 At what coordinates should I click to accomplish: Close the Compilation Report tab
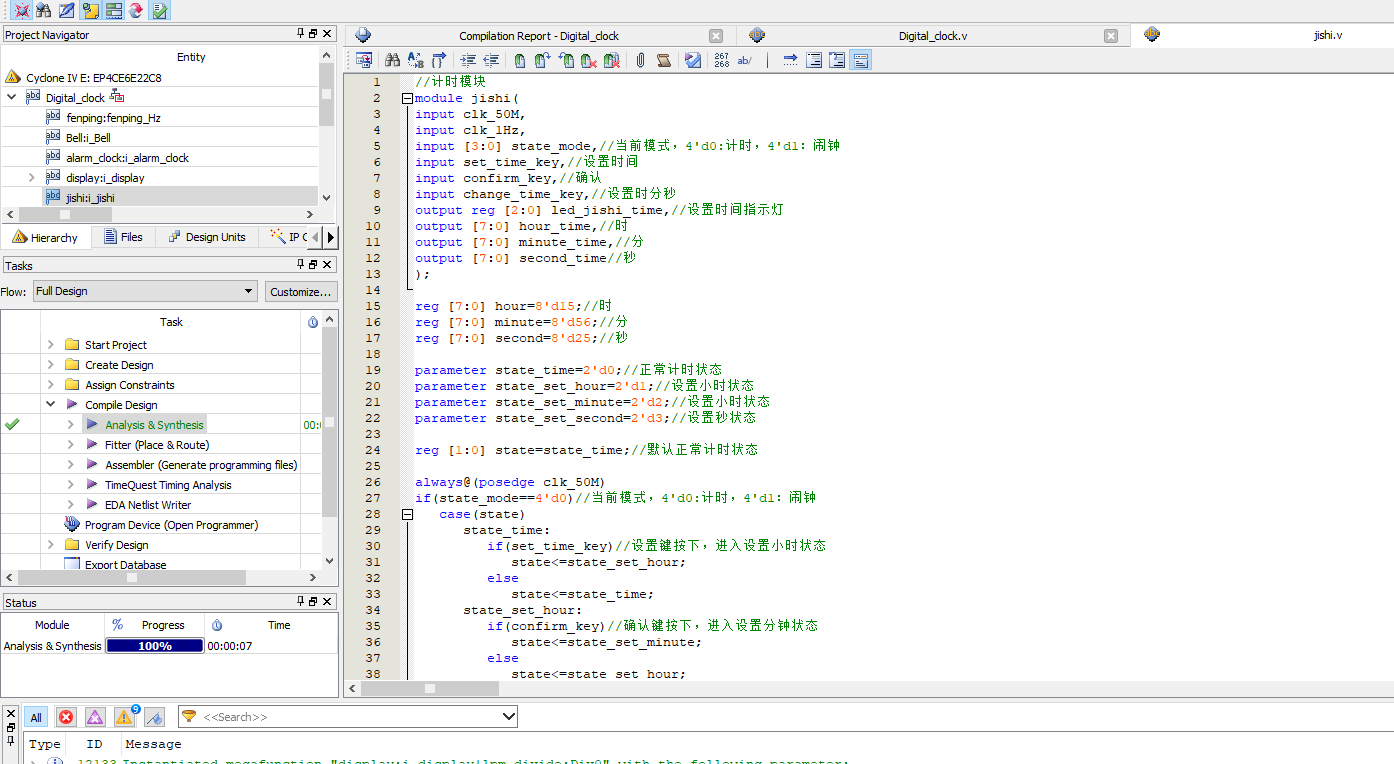(716, 36)
